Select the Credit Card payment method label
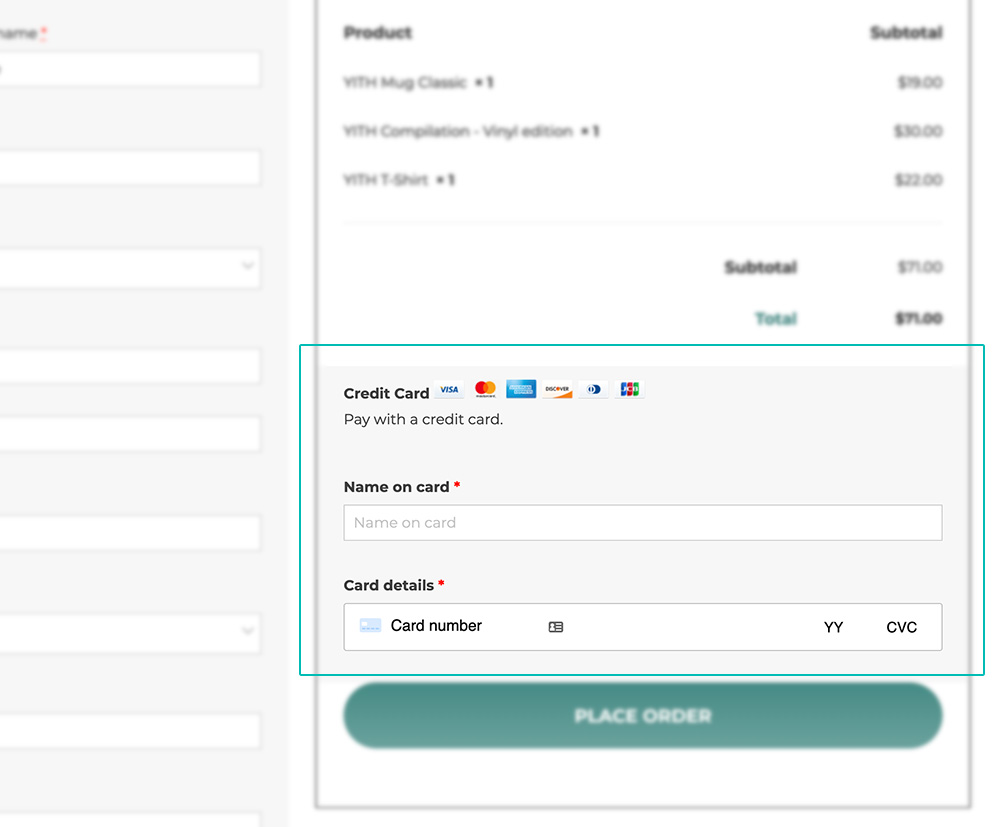994x827 pixels. pos(386,393)
